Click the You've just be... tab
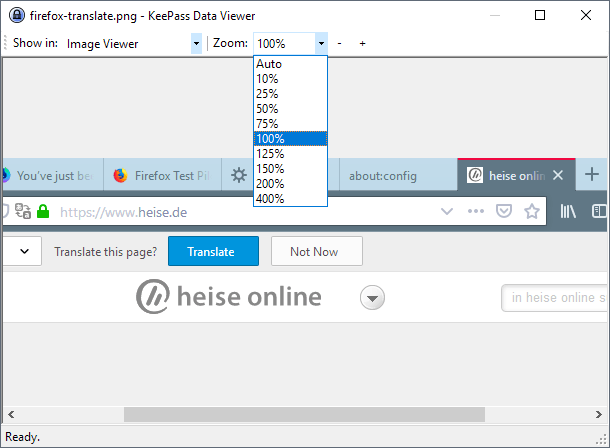This screenshot has height=448, width=610. click(x=53, y=176)
